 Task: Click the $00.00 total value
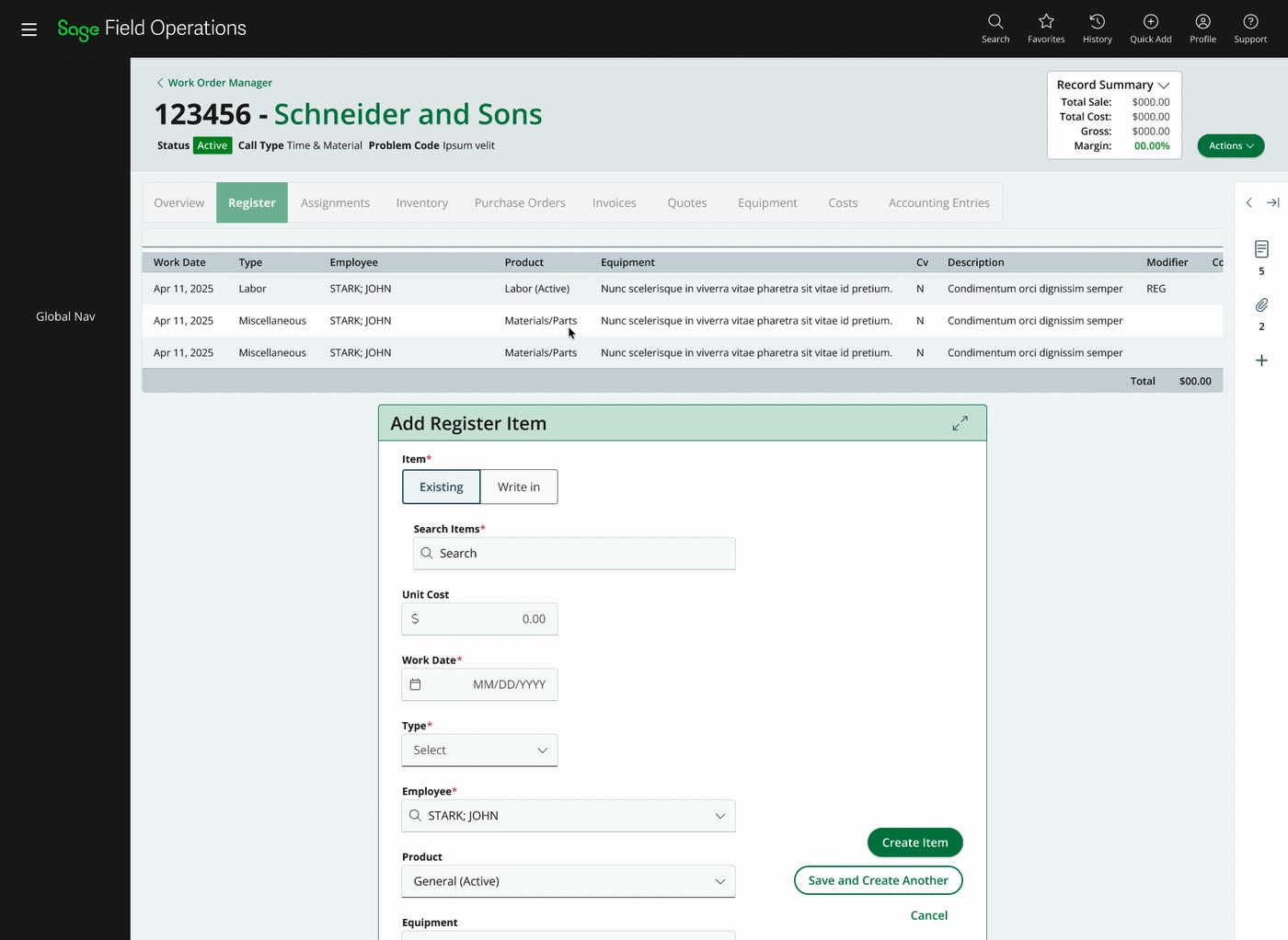pos(1195,381)
